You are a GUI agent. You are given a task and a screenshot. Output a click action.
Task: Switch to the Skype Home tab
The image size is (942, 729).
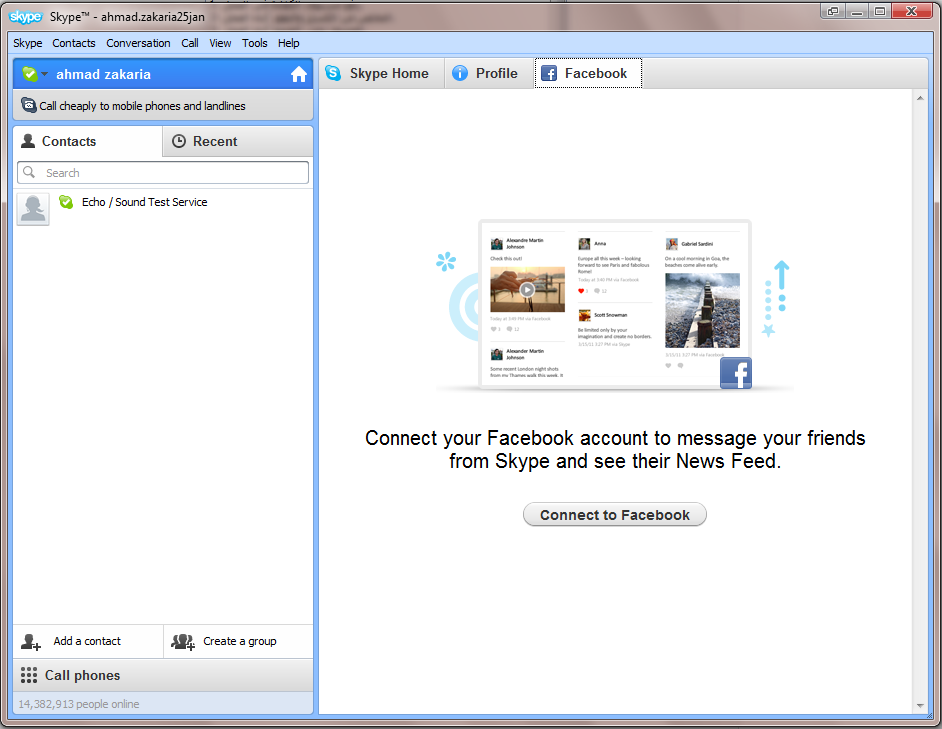[x=381, y=73]
